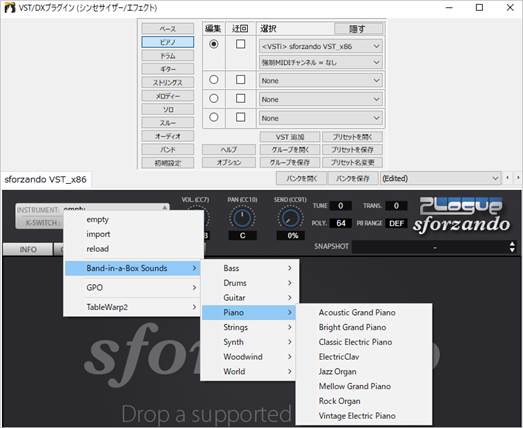Open the second None plugin dropdown

point(321,99)
